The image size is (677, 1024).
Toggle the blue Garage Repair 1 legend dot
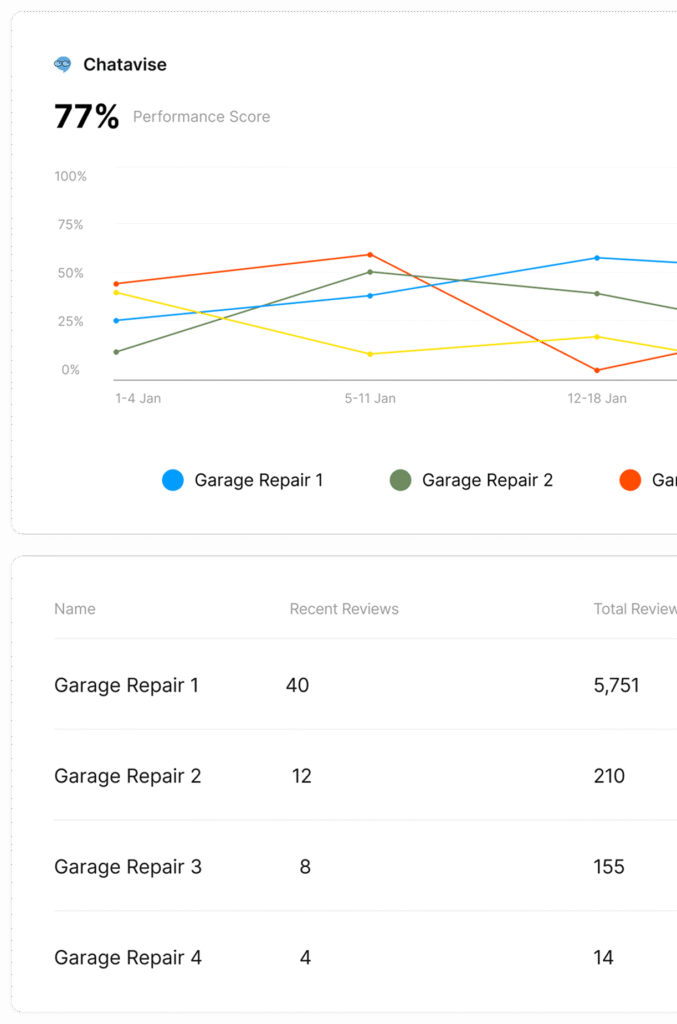point(173,480)
